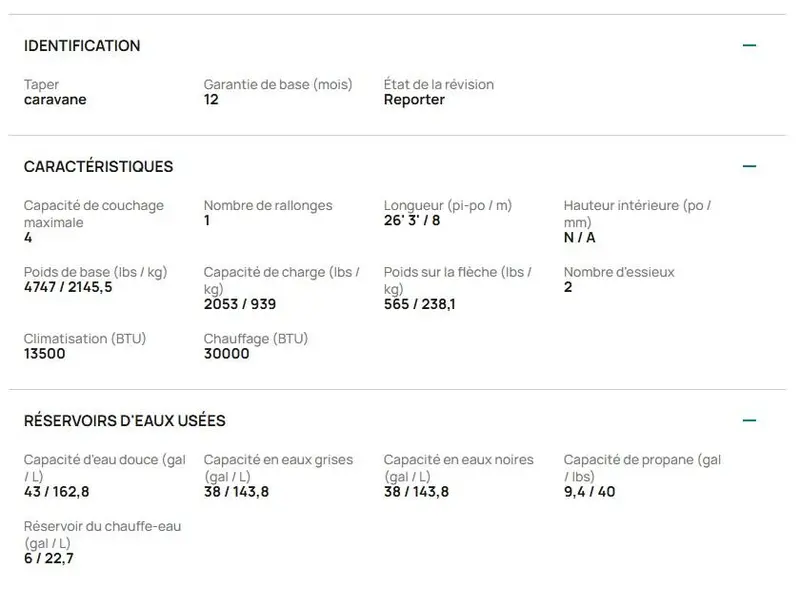Collapse the Identification section minus icon
The image size is (800, 600).
pyautogui.click(x=749, y=45)
